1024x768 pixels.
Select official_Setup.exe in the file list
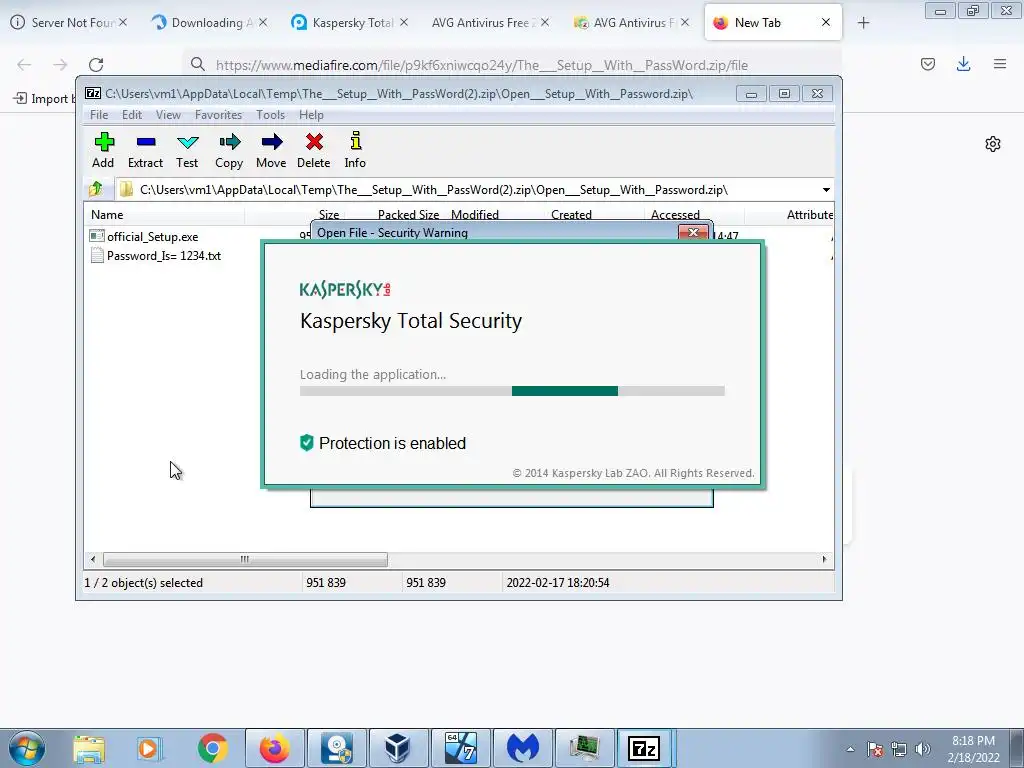pyautogui.click(x=152, y=236)
